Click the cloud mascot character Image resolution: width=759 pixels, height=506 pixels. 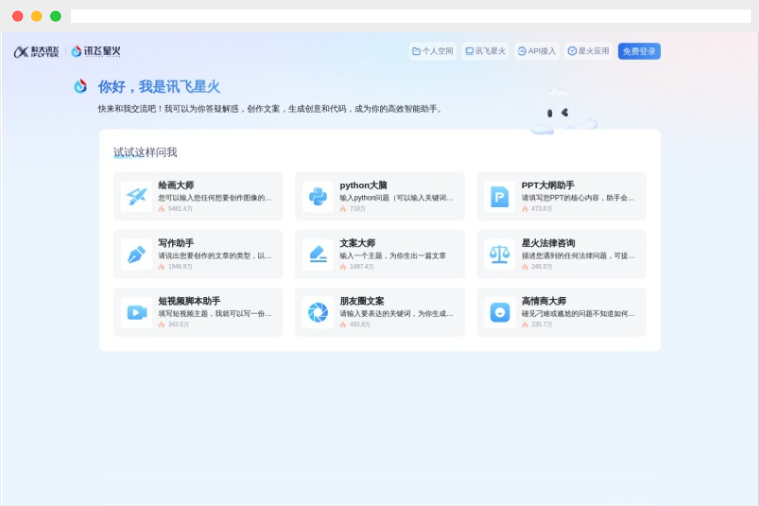[x=563, y=112]
